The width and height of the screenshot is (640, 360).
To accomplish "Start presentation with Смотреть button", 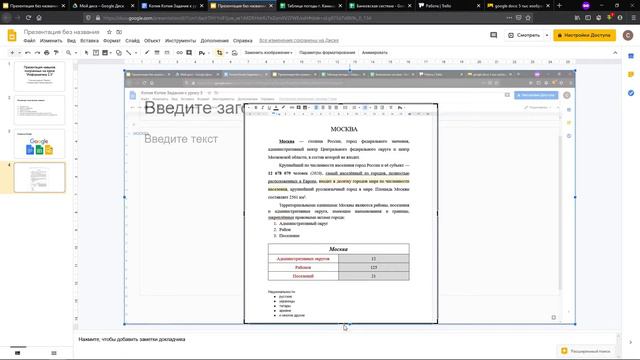I will tap(524, 36).
